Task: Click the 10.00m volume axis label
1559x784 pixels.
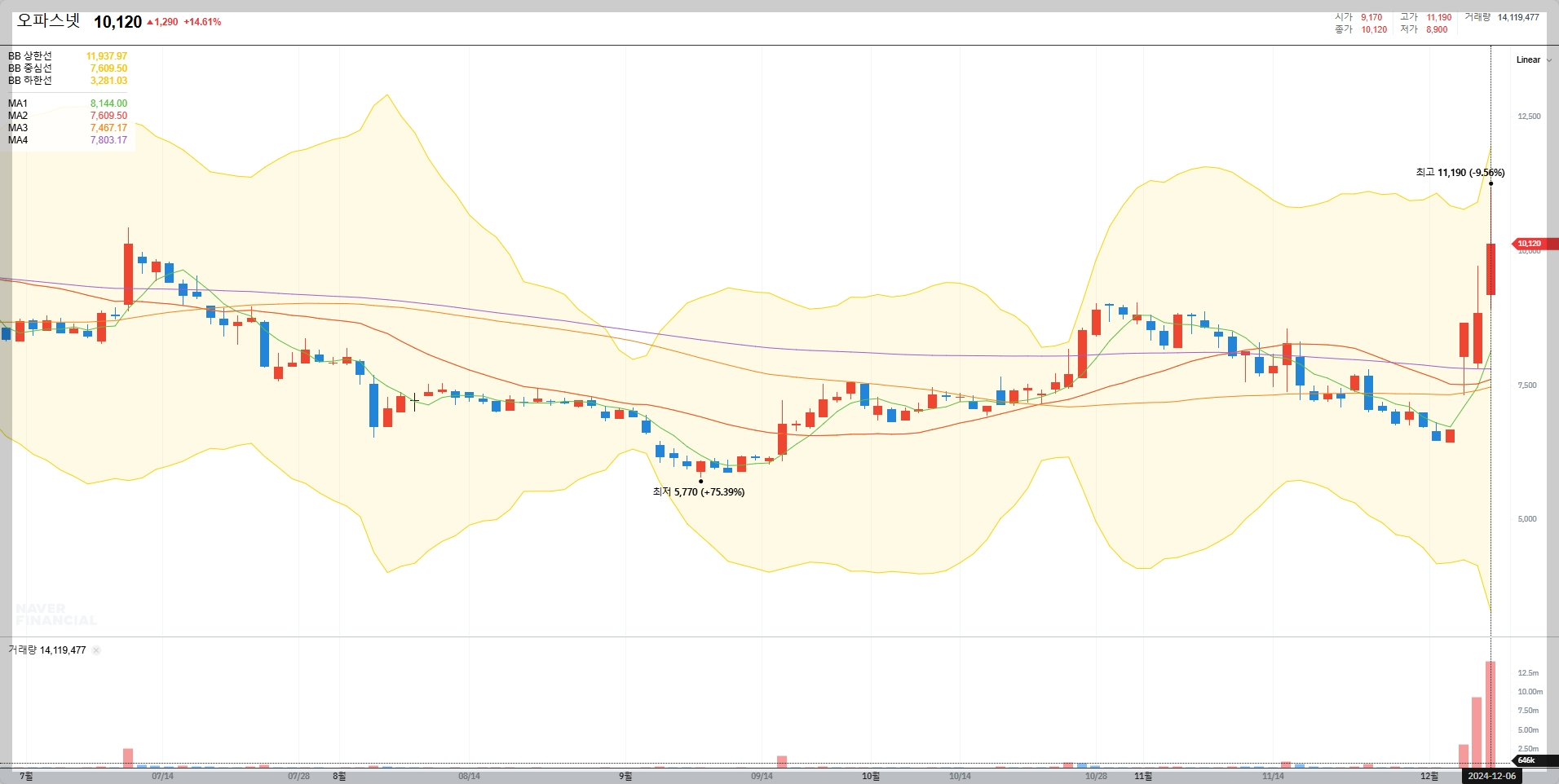Action: [1530, 692]
